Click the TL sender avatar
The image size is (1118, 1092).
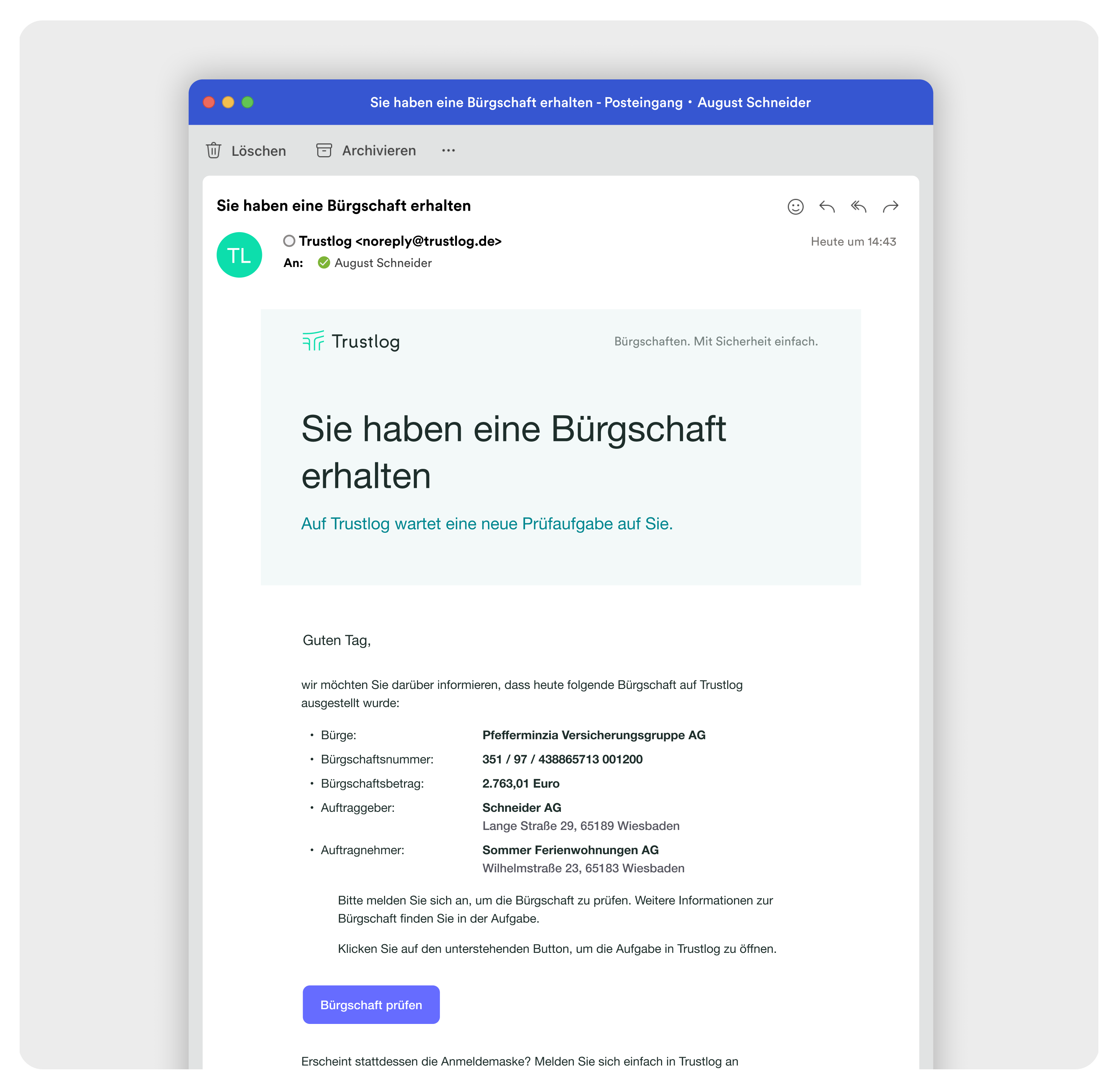[239, 254]
